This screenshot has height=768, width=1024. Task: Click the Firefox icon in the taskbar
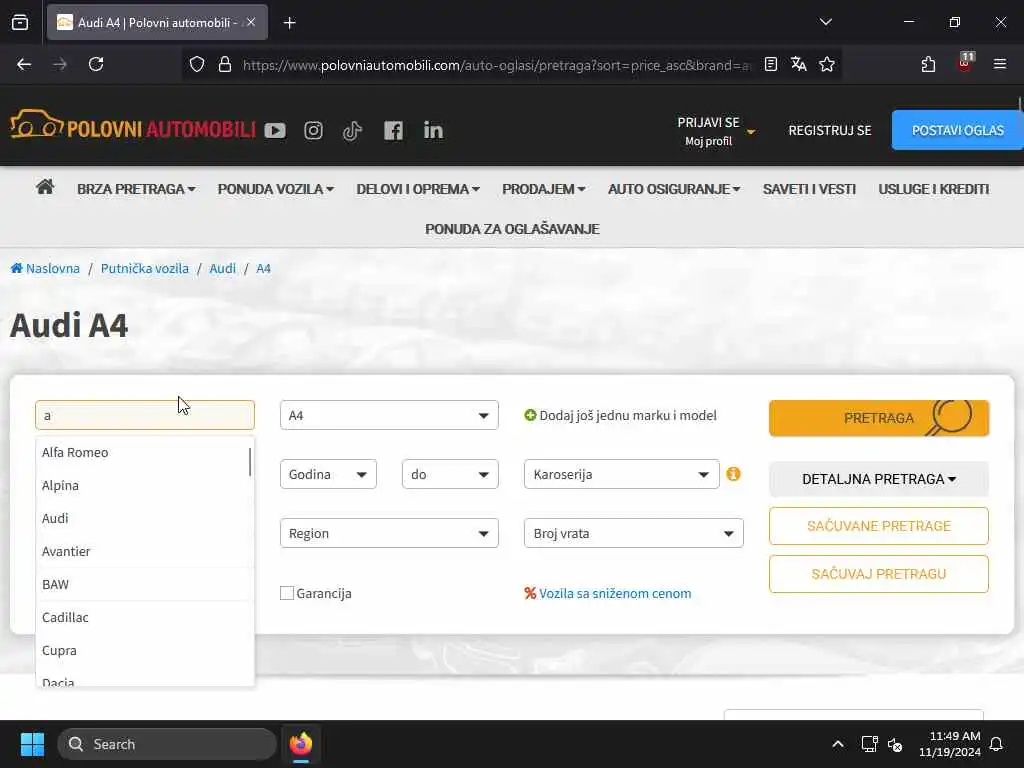301,744
